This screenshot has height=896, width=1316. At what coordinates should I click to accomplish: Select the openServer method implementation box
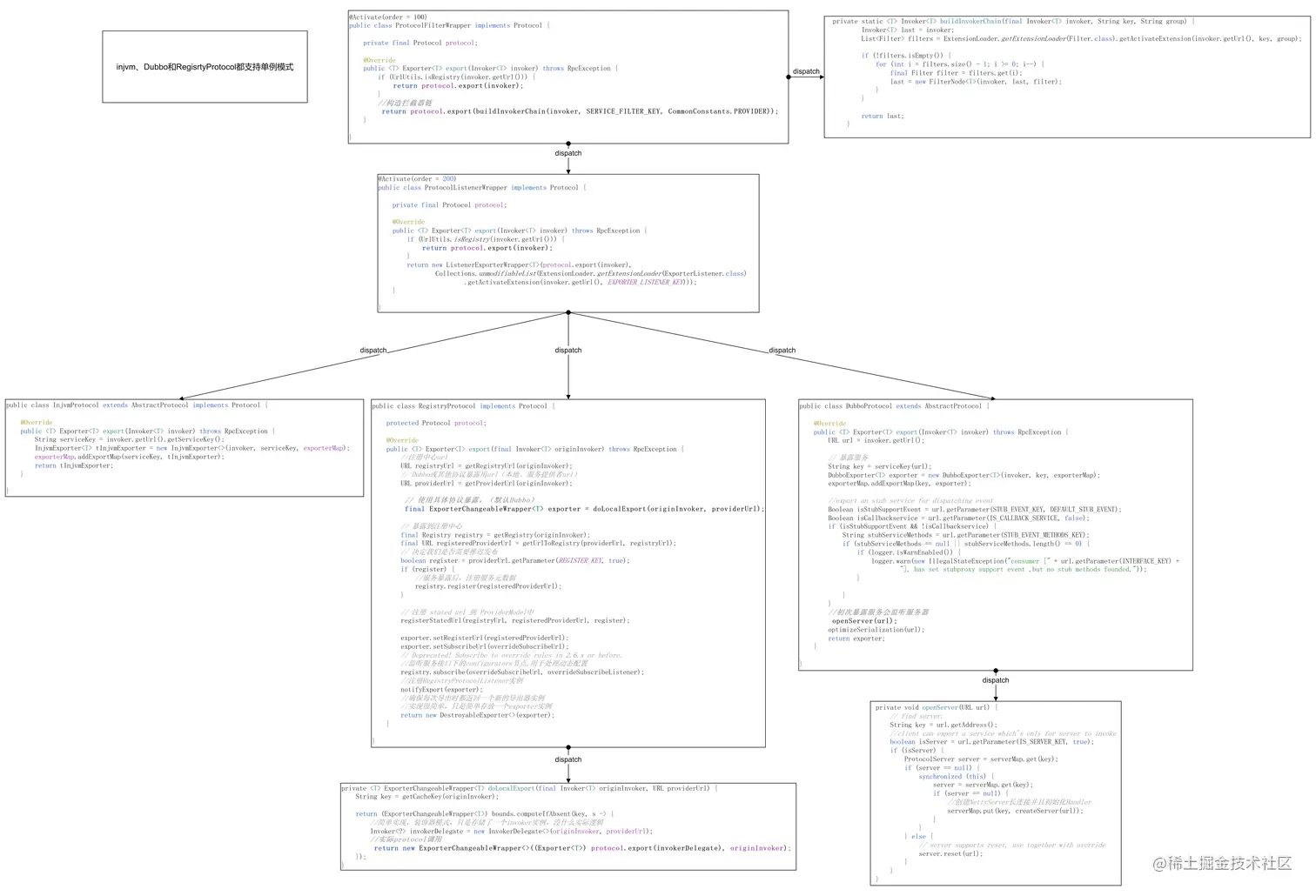click(996, 792)
